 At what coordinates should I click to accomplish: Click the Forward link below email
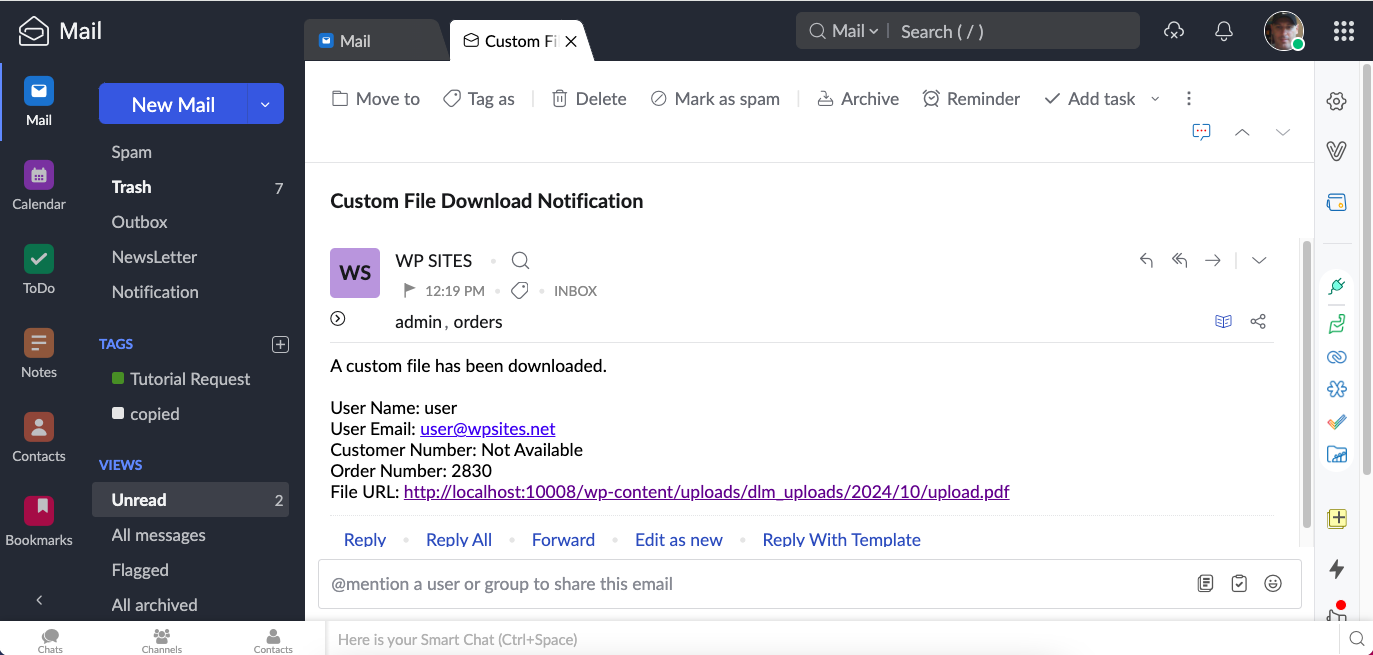563,539
